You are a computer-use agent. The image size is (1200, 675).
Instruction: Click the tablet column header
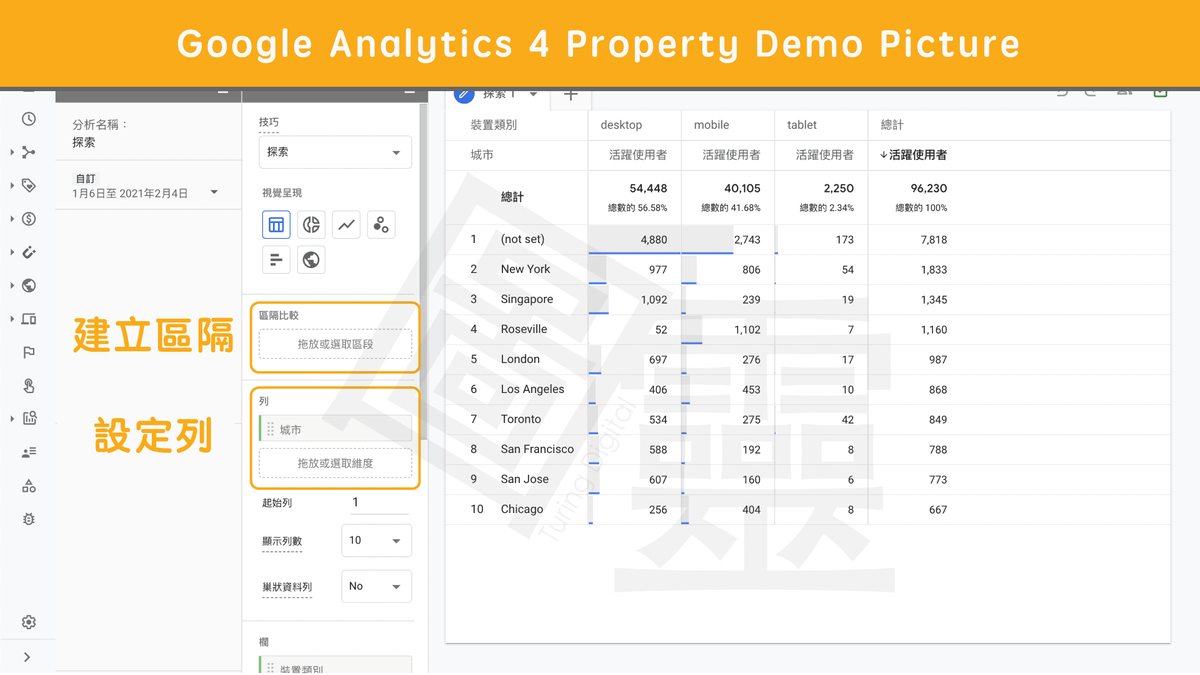(802, 125)
